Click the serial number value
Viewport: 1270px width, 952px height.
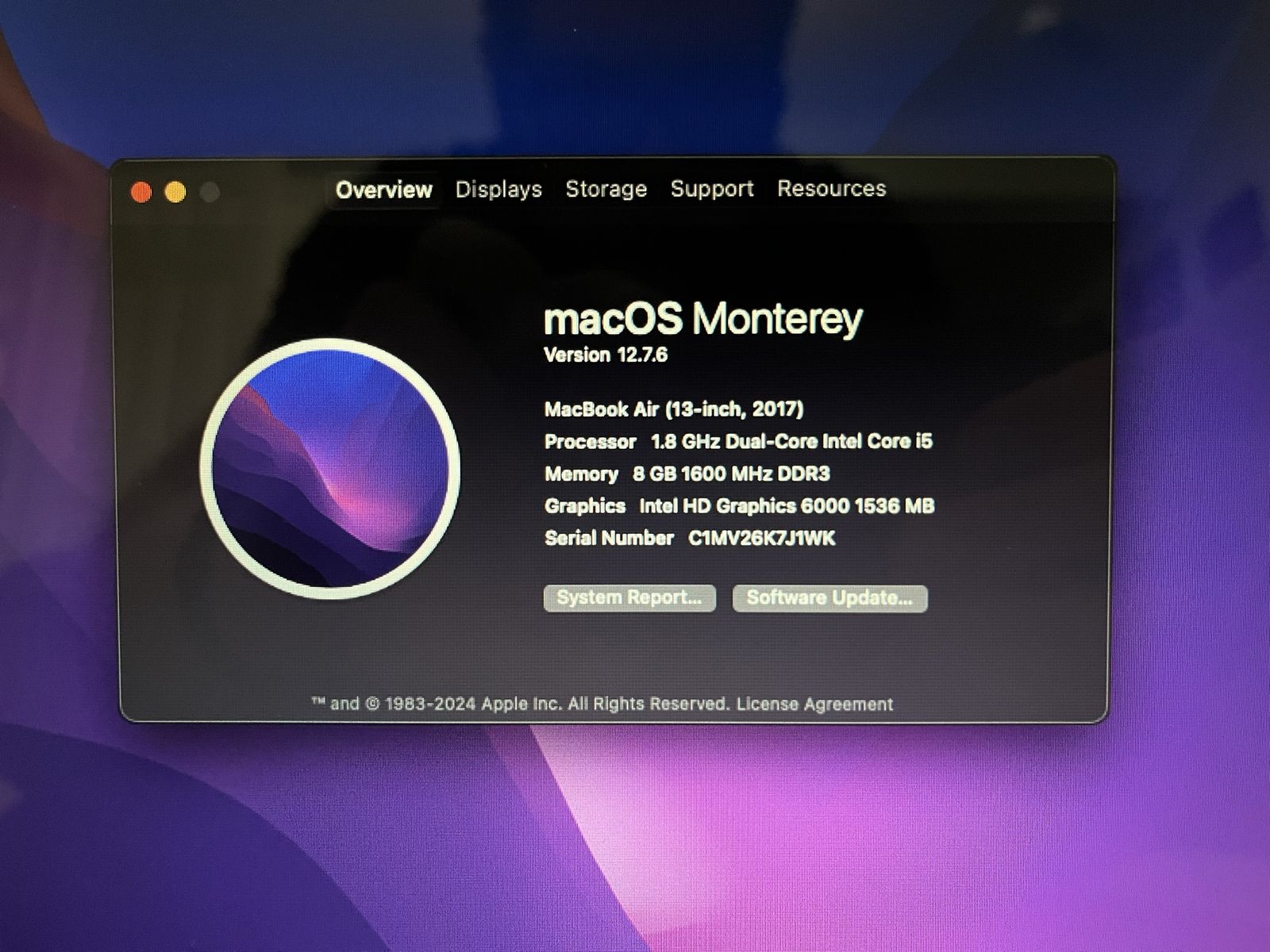click(761, 539)
